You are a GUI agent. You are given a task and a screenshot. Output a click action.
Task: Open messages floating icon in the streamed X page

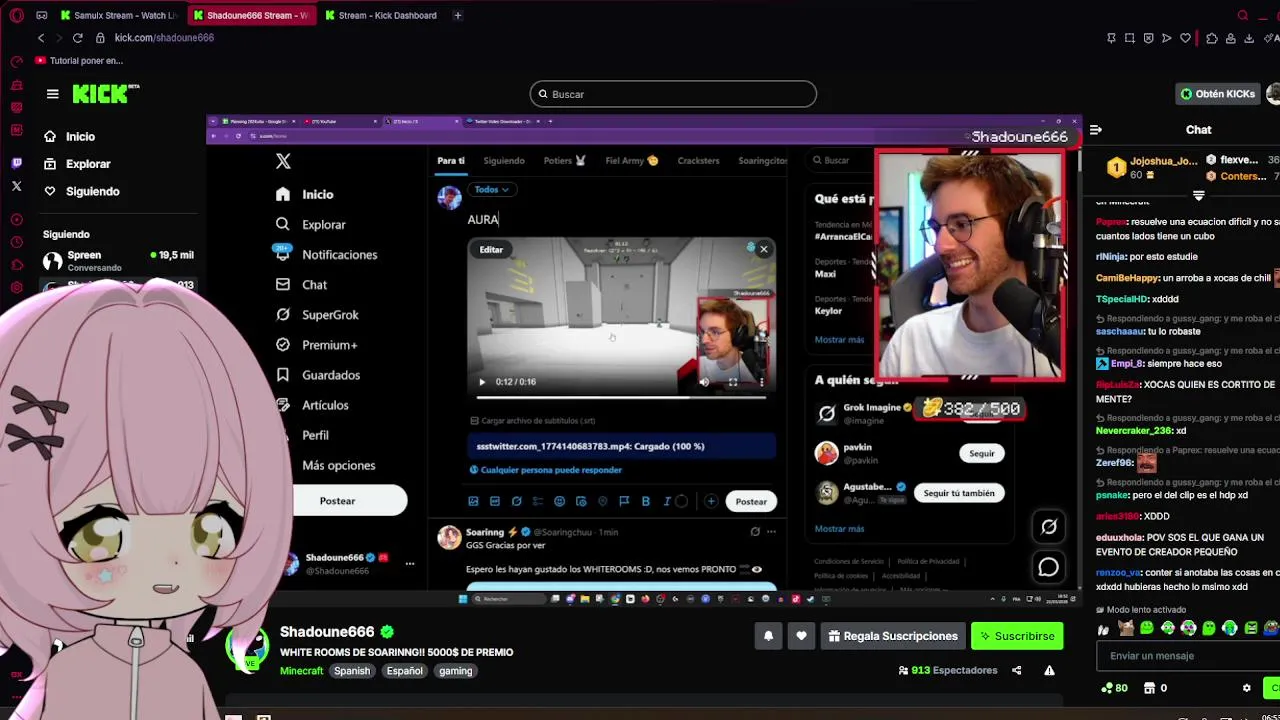point(1048,568)
